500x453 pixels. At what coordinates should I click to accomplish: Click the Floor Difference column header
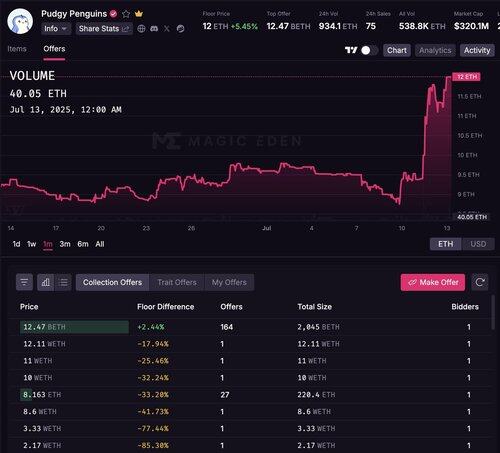tap(166, 307)
